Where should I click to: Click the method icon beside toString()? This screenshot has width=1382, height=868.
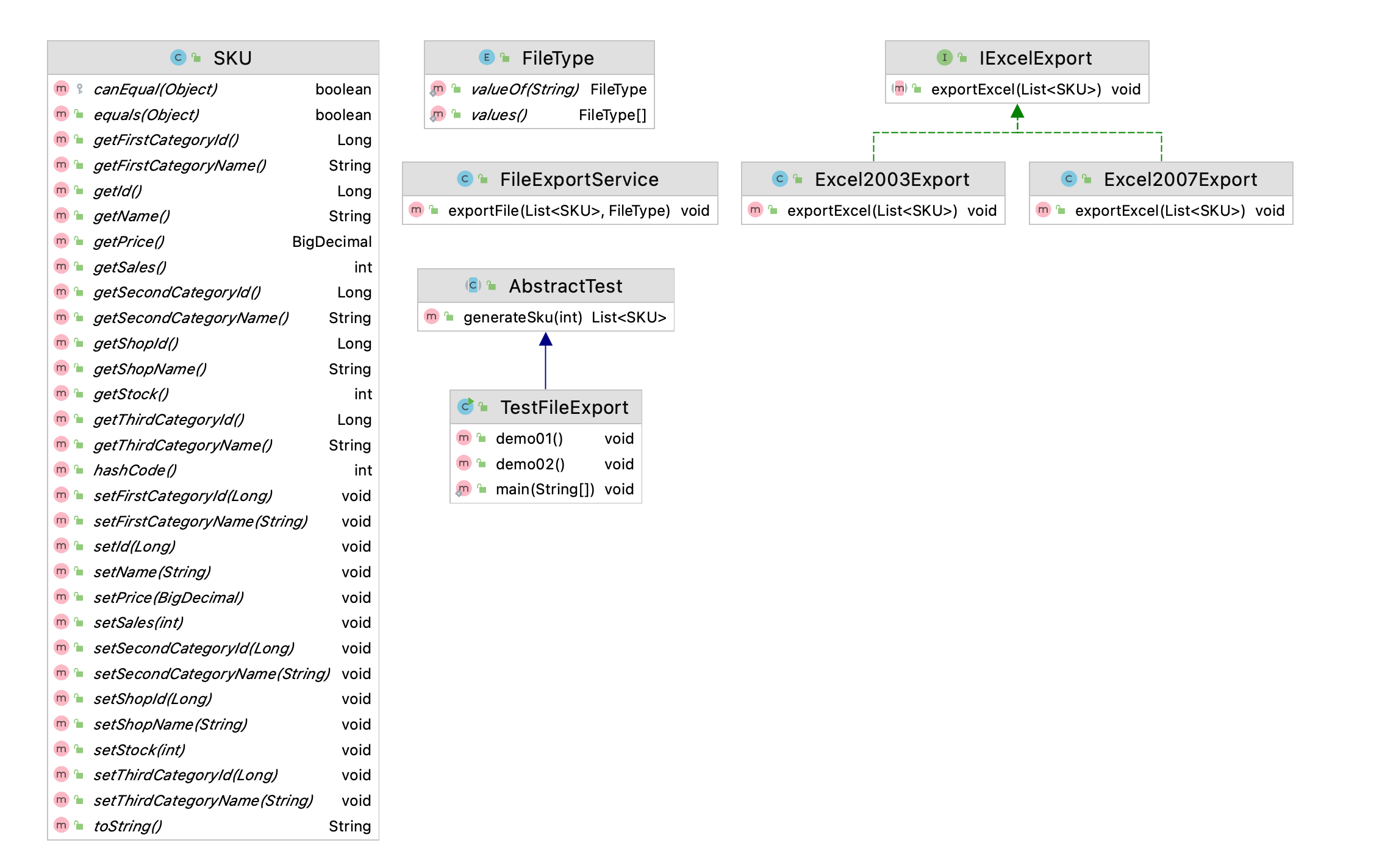click(x=61, y=825)
